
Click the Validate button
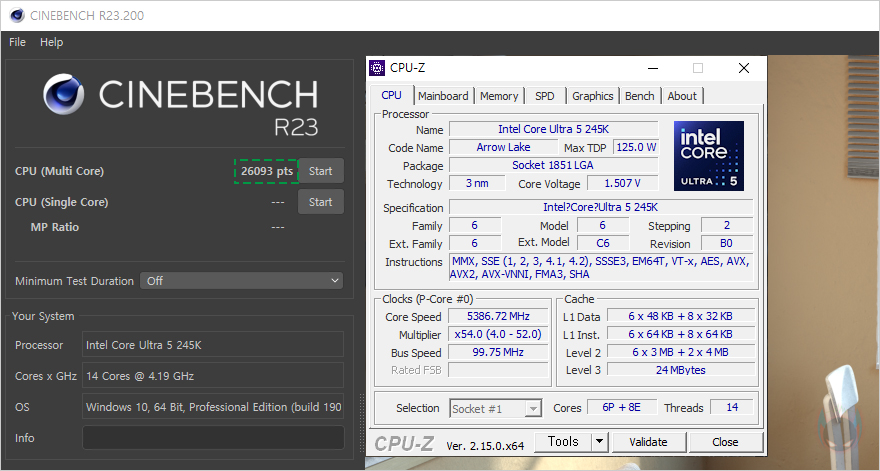648,442
